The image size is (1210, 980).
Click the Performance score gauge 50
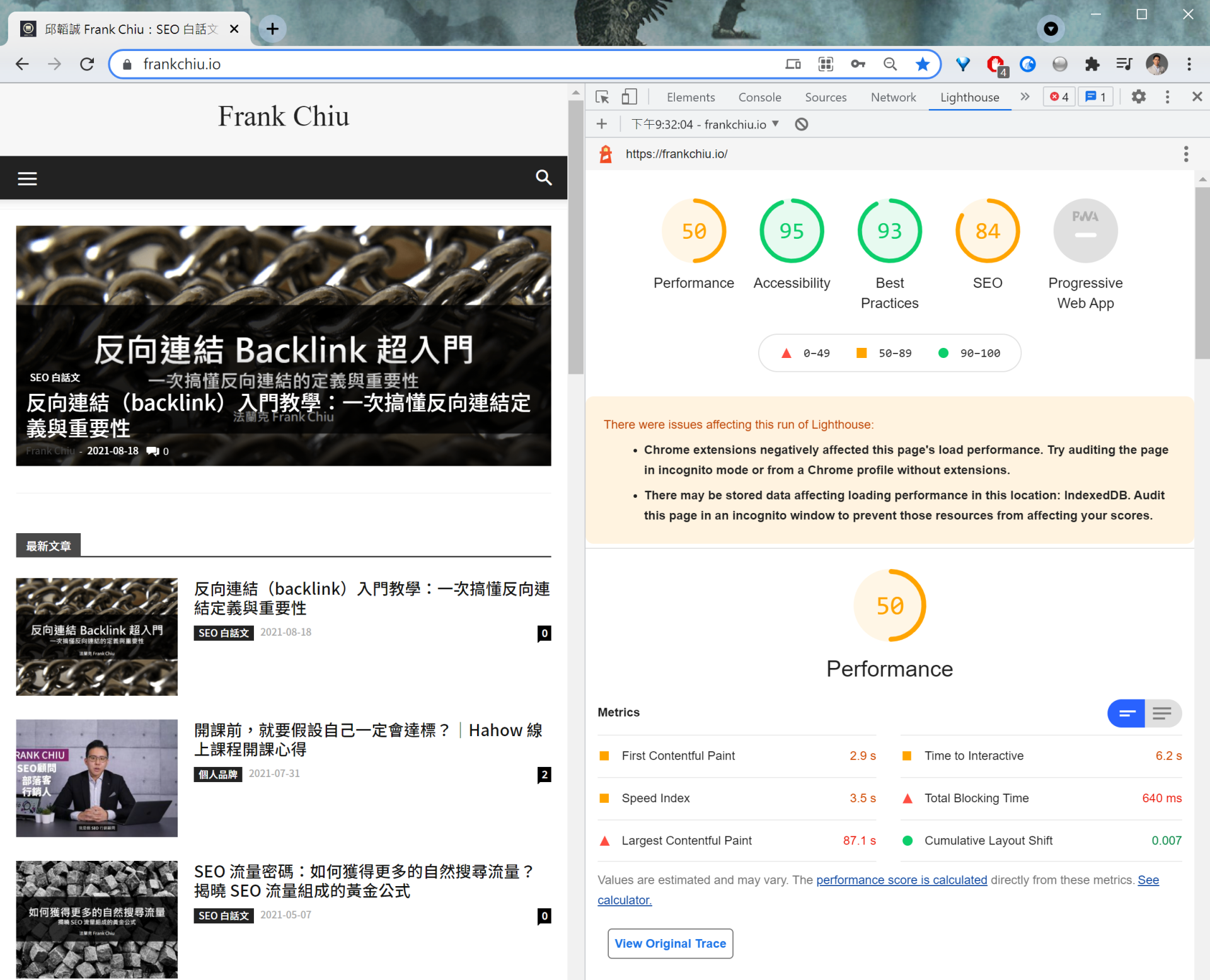click(x=693, y=231)
